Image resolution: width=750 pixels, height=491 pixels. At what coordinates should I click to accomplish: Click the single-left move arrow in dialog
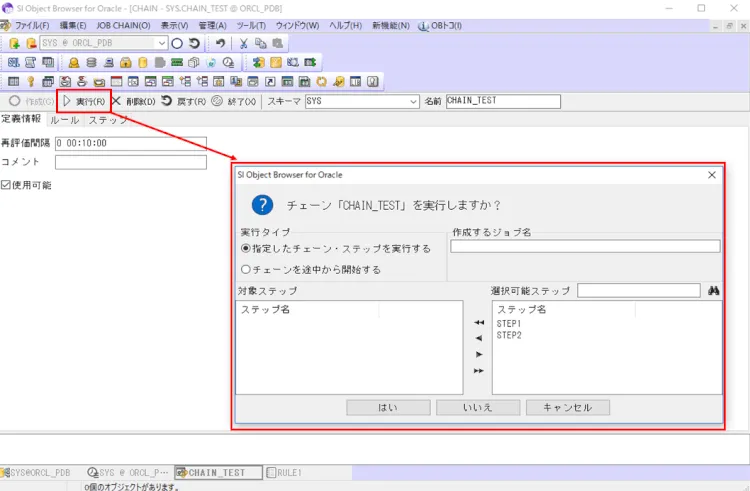click(x=479, y=338)
